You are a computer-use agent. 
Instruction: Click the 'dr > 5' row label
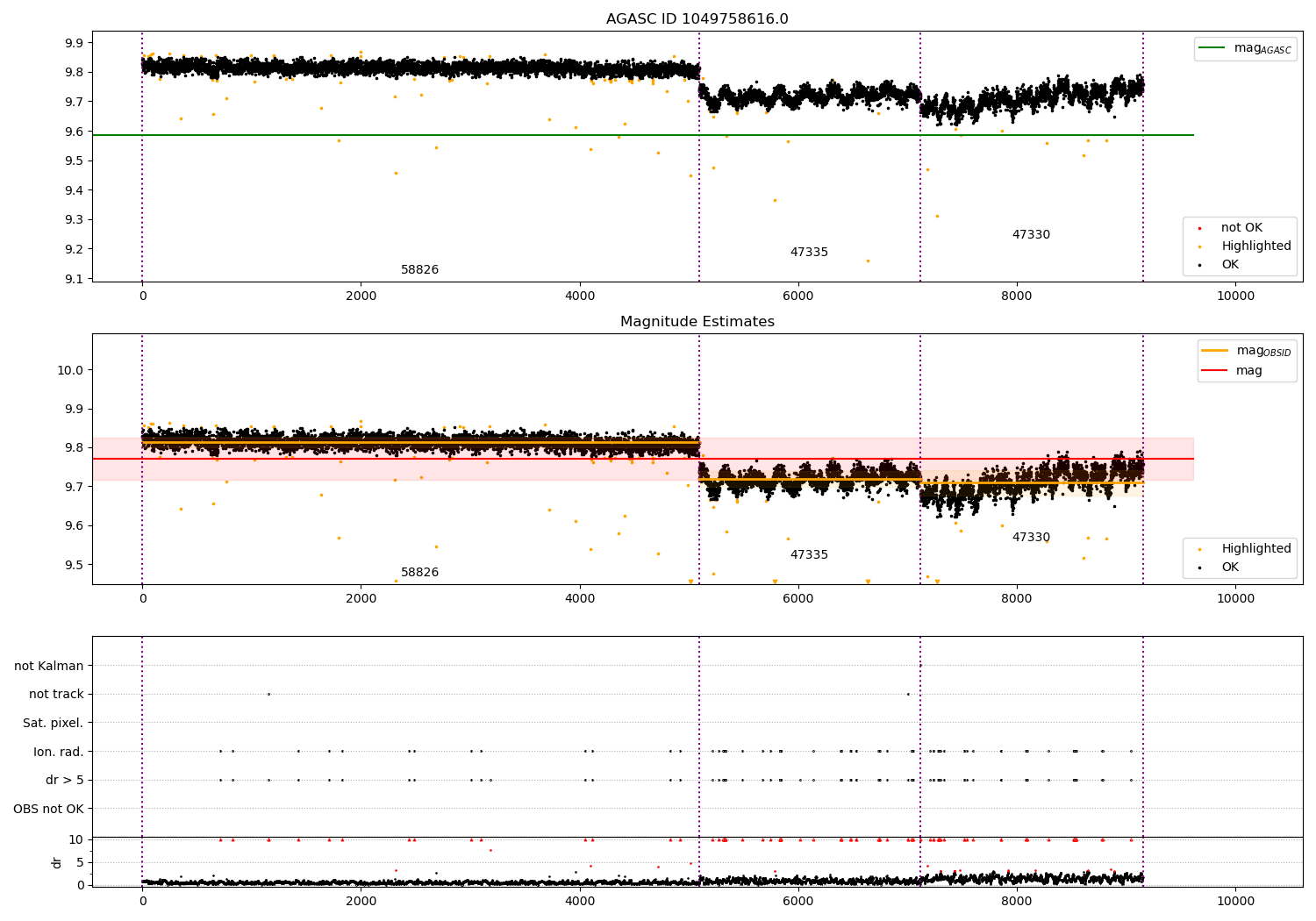coord(65,781)
